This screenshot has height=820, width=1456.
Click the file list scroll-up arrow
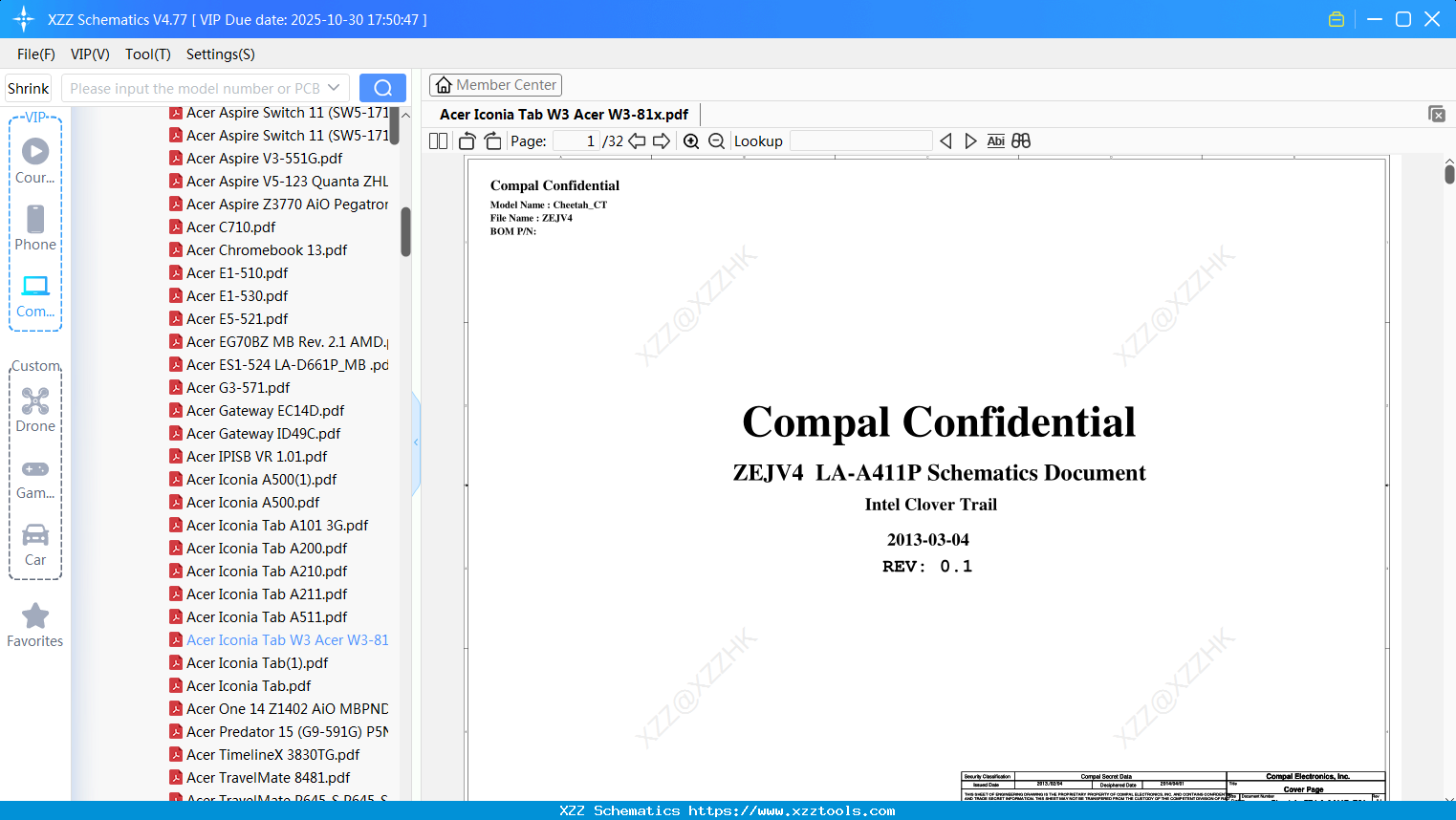(405, 115)
